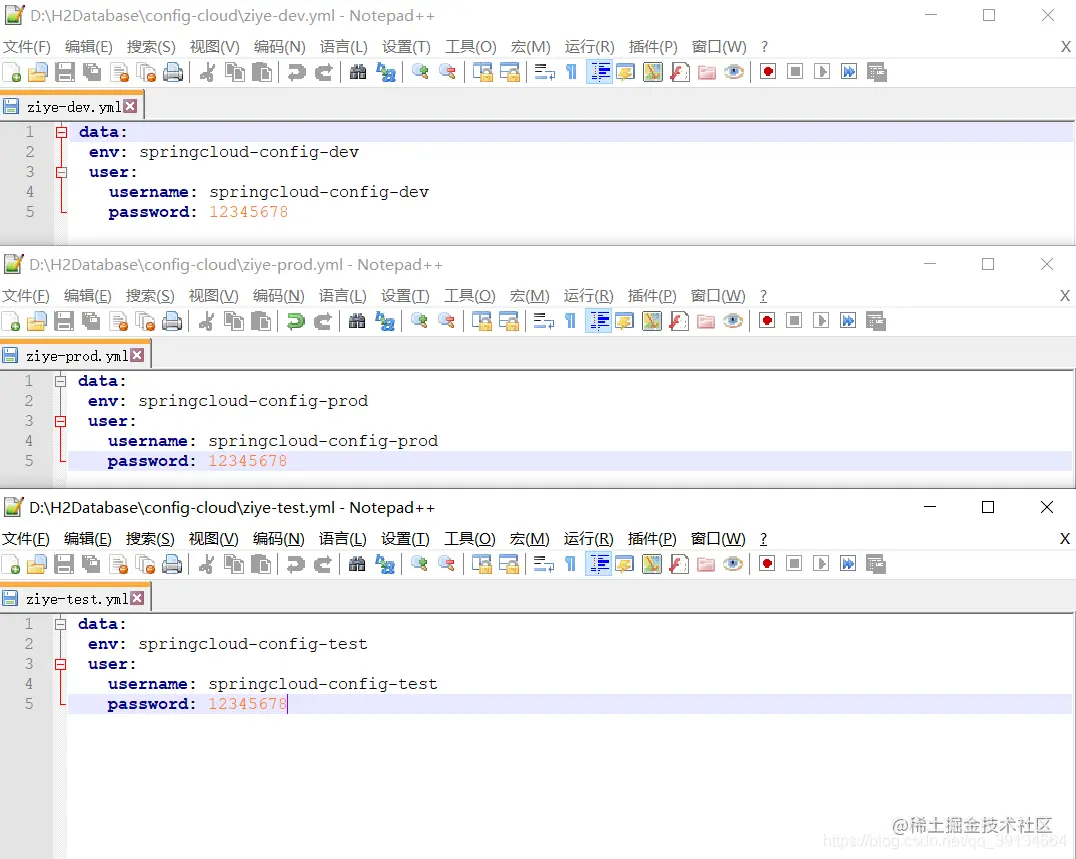Collapse user: fold marker in ziye-dev window
The width and height of the screenshot is (1076, 859).
[61, 172]
